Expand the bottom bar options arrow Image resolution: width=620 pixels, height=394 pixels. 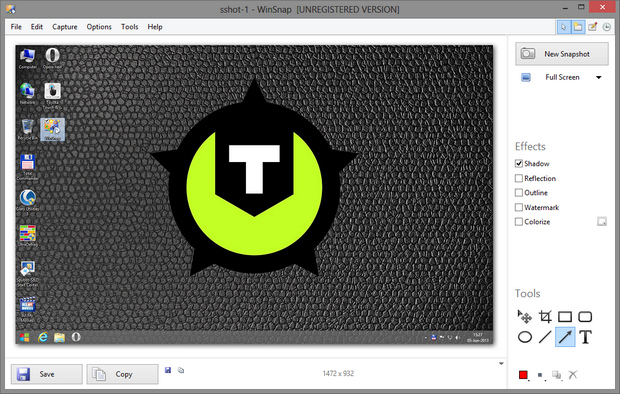pos(501,364)
